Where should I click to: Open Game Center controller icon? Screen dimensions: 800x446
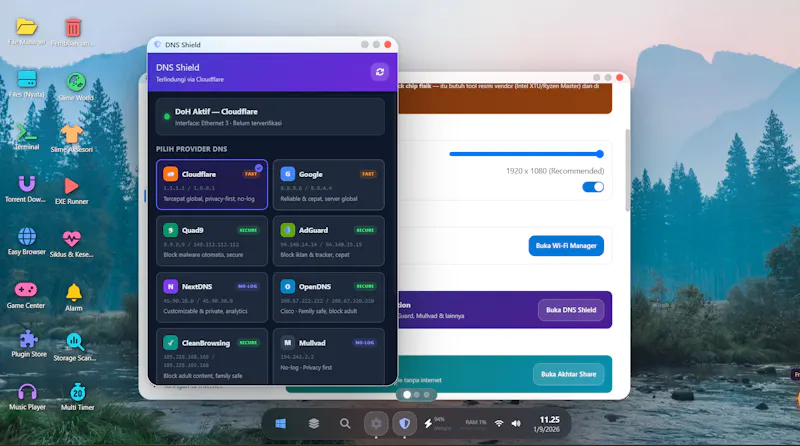[x=26, y=290]
